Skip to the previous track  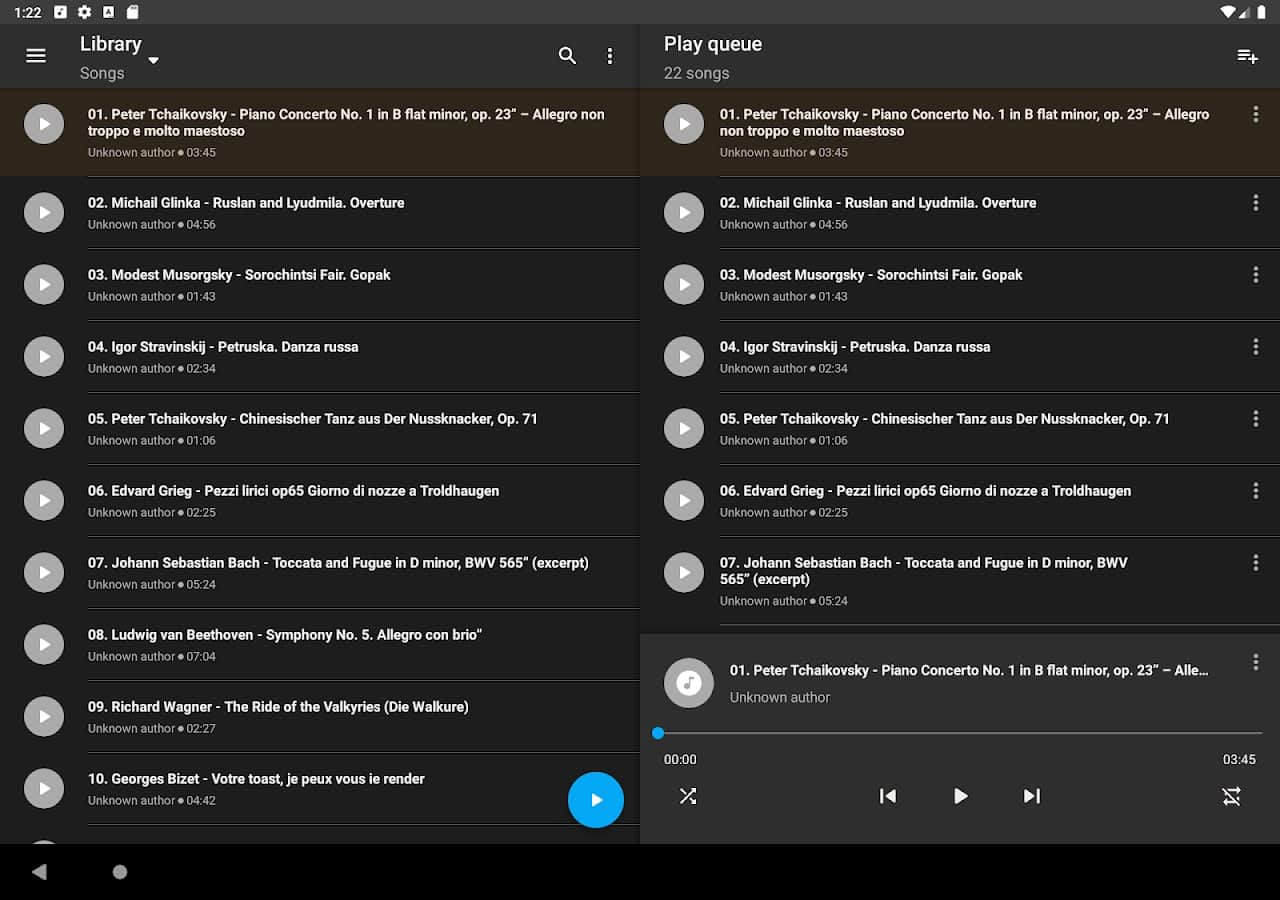[x=887, y=796]
